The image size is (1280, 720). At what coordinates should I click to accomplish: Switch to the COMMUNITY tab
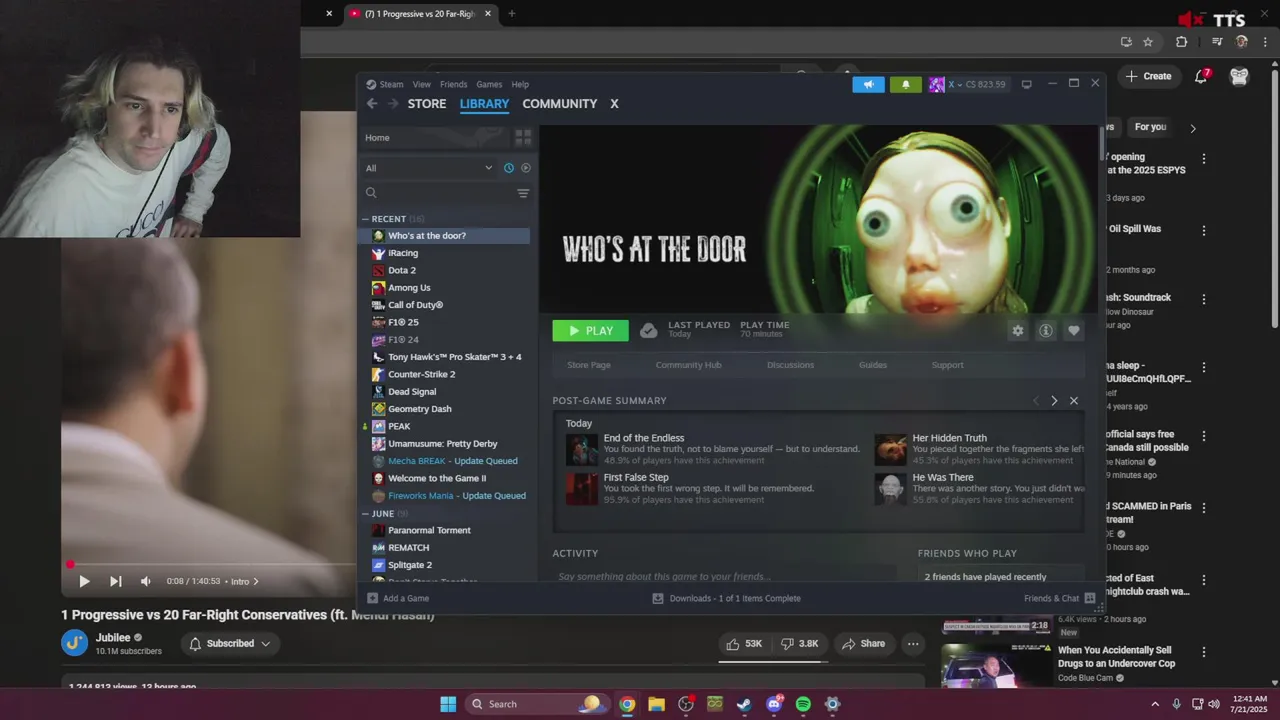[559, 104]
